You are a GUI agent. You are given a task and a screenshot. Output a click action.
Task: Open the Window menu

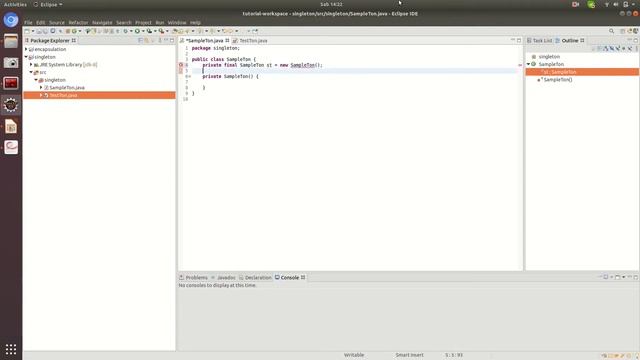coord(177,22)
